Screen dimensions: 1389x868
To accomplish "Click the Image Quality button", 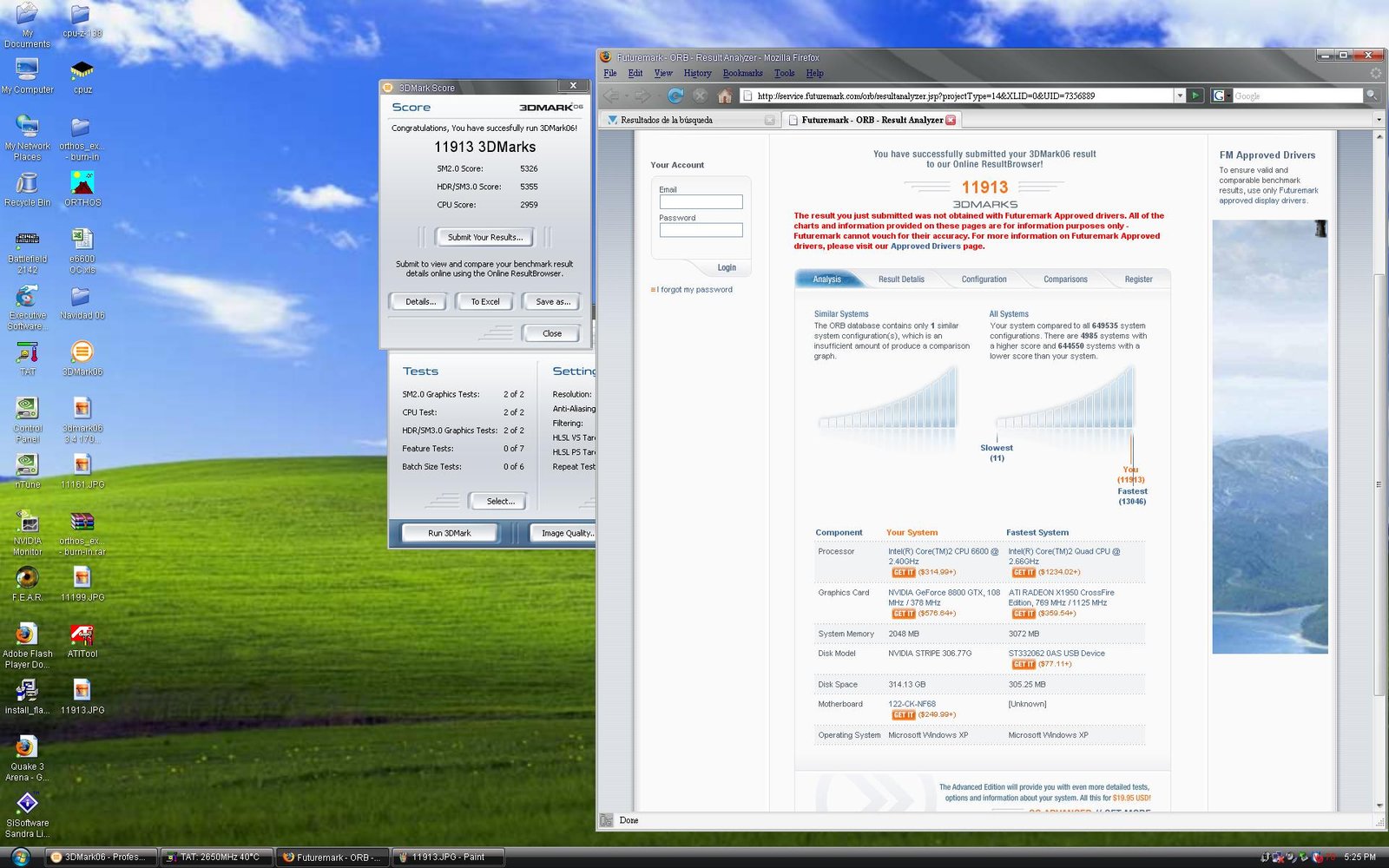I will (564, 533).
